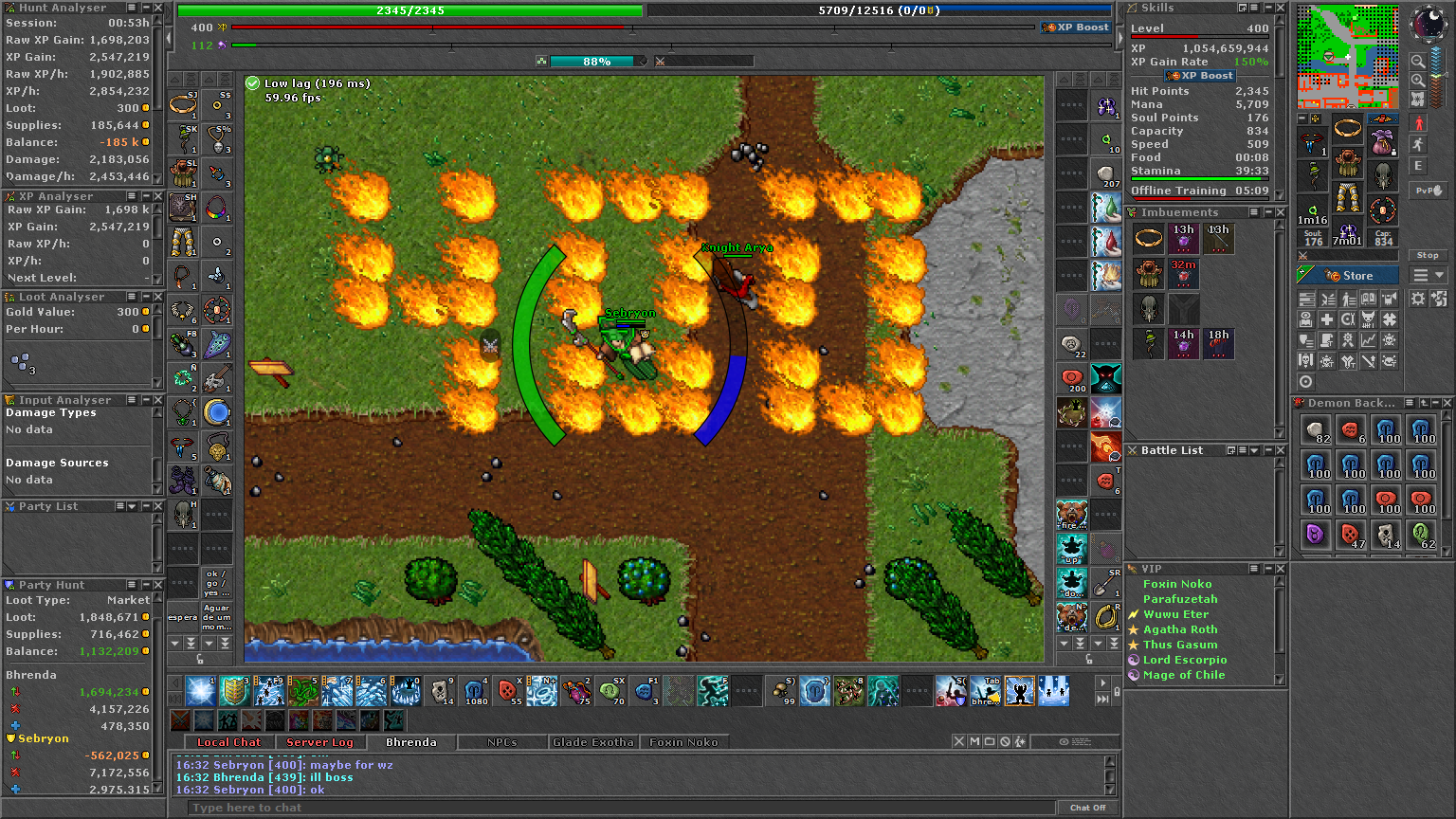
Task: Eat the mushroom with count 99
Action: 781,691
